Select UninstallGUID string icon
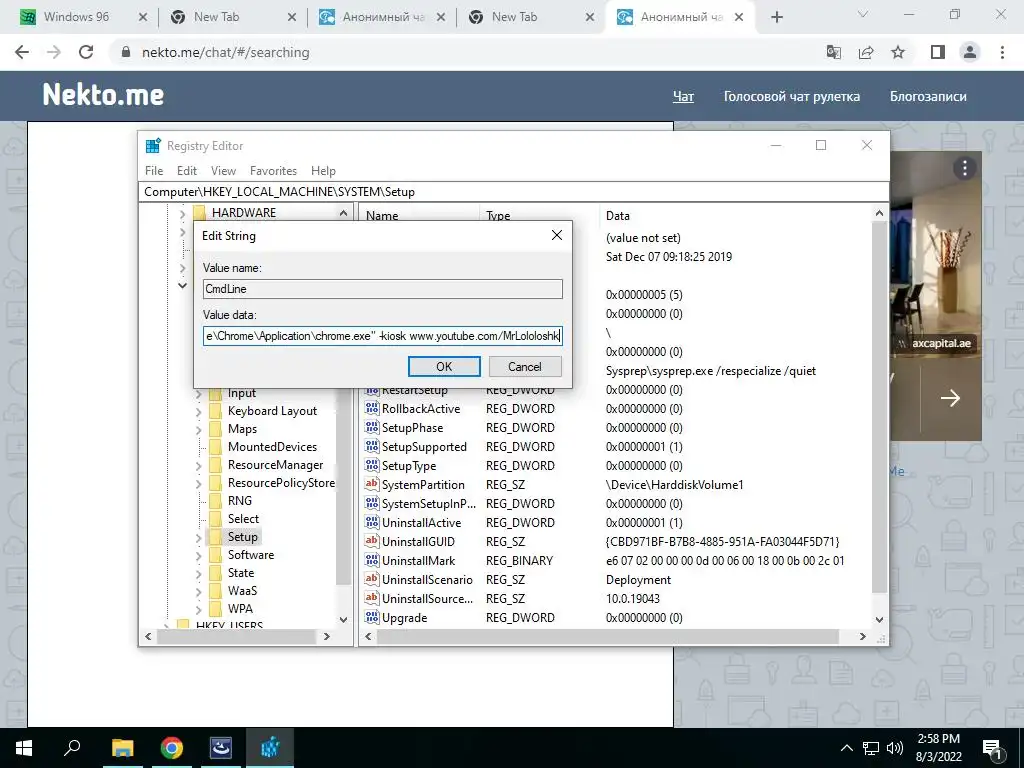 click(x=372, y=541)
